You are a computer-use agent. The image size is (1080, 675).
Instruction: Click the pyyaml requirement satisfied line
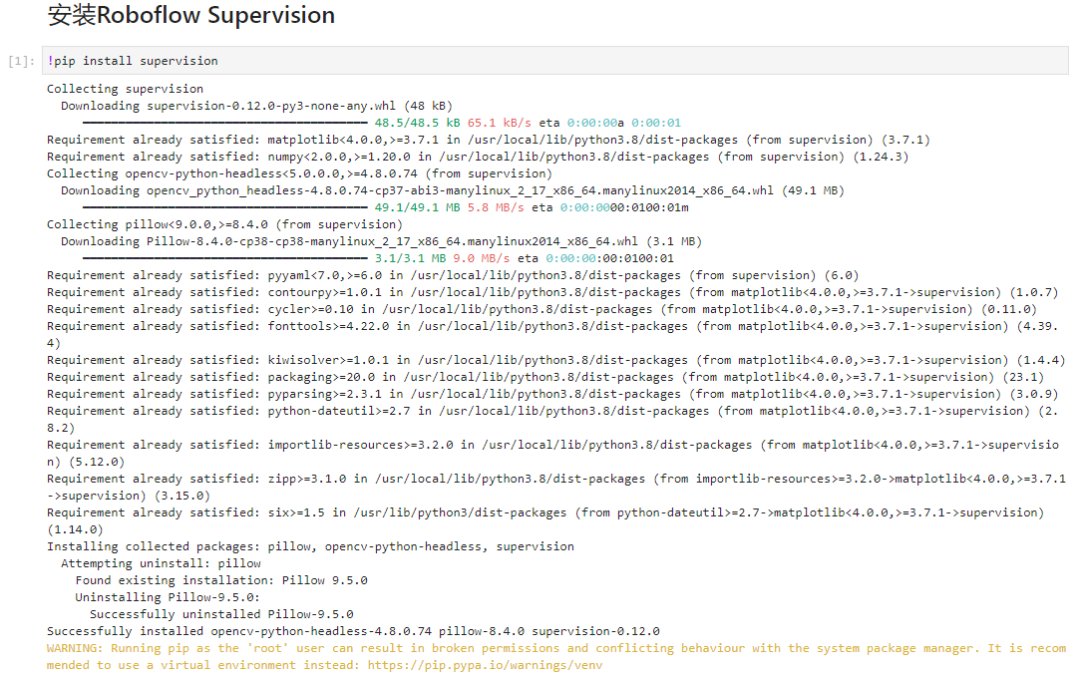pos(453,276)
